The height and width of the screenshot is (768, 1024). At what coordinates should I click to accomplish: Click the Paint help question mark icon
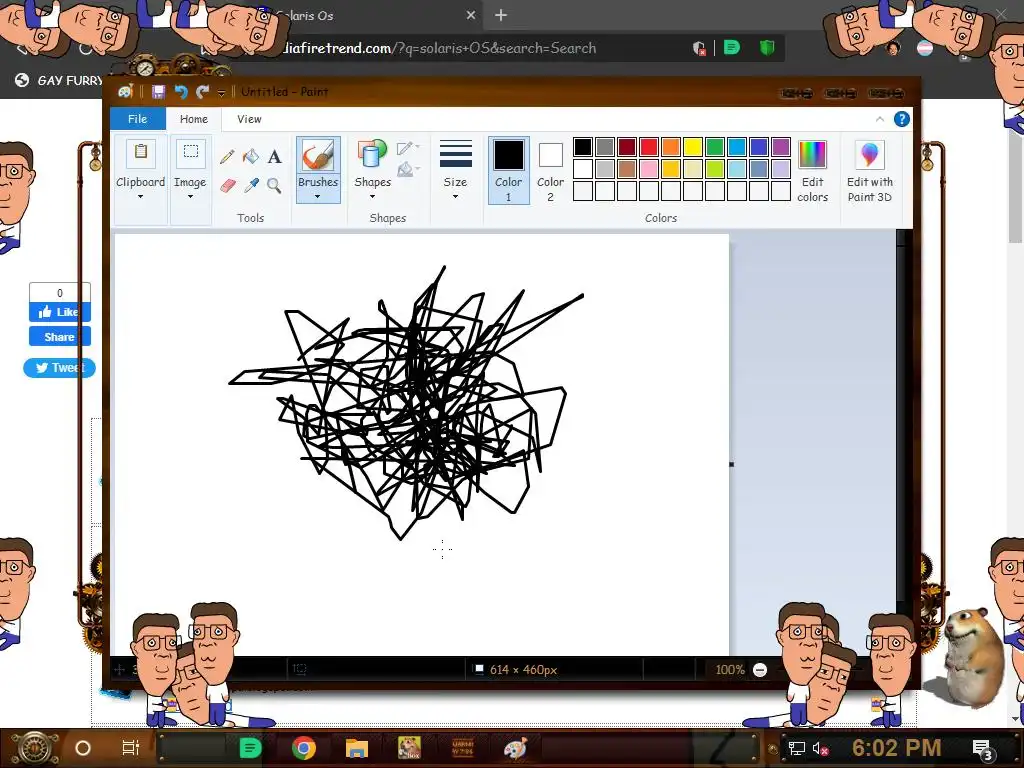click(x=901, y=119)
